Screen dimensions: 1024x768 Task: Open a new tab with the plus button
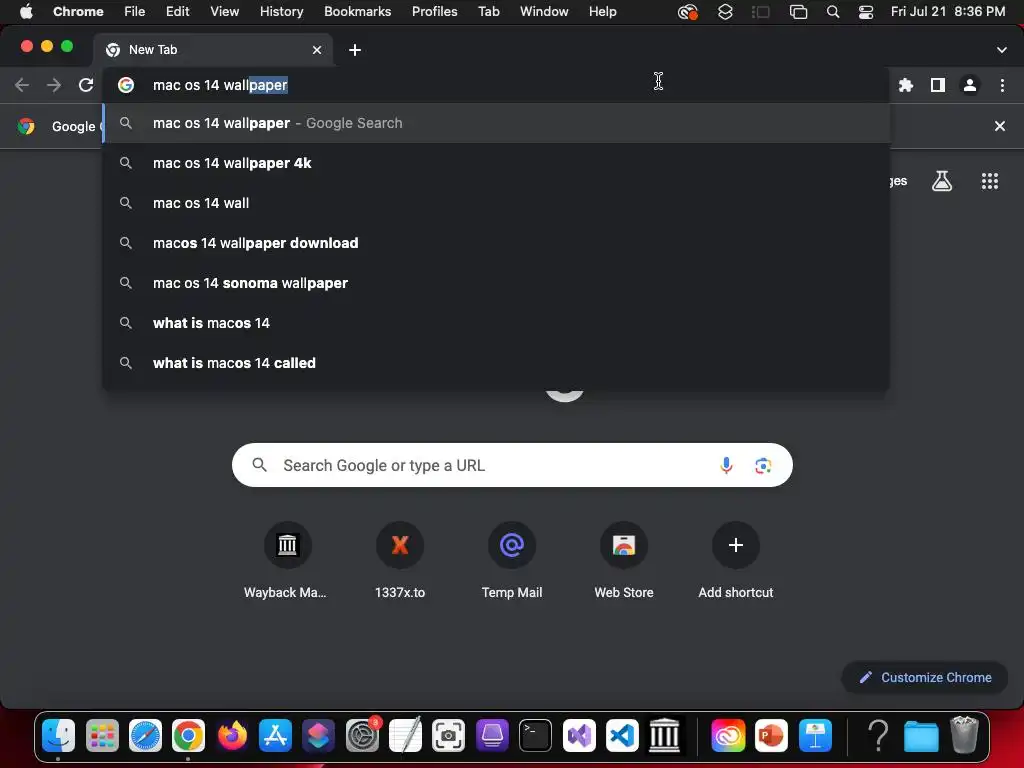pyautogui.click(x=355, y=50)
